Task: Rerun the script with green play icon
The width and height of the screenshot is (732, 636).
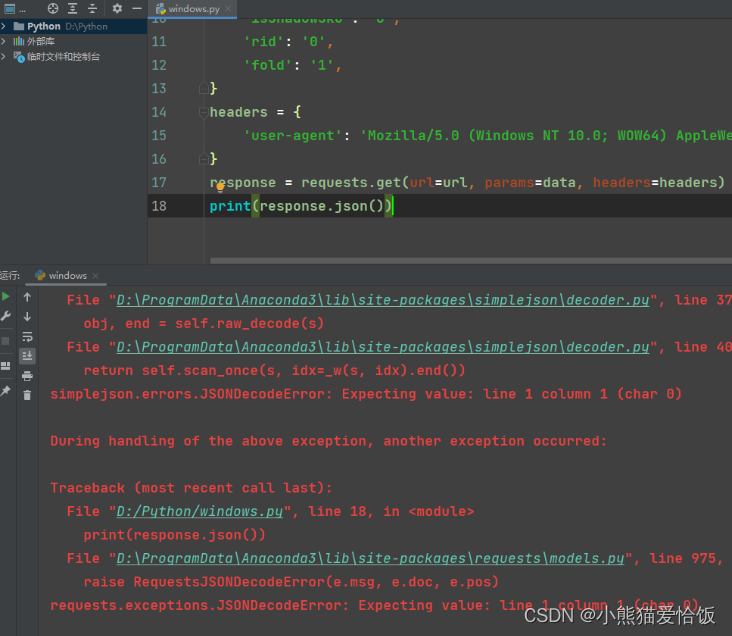Action: point(6,297)
